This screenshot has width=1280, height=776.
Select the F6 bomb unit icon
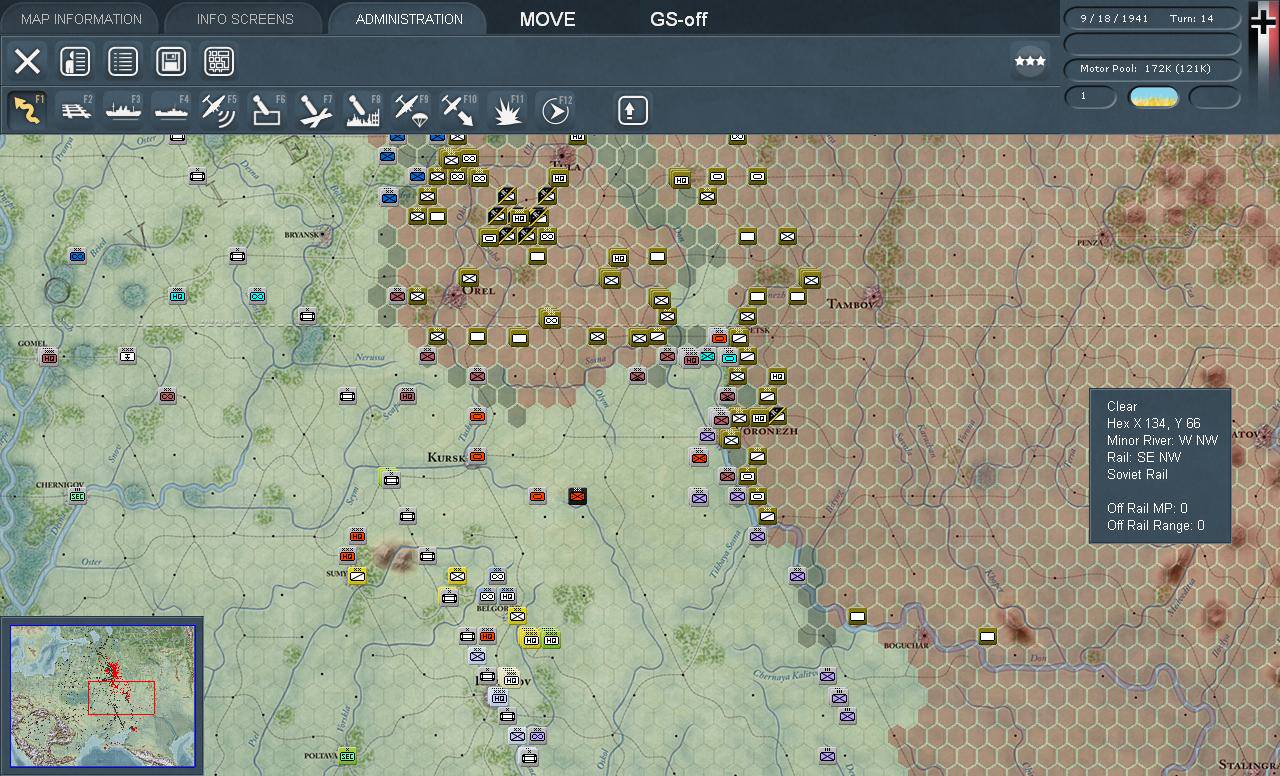coord(268,110)
